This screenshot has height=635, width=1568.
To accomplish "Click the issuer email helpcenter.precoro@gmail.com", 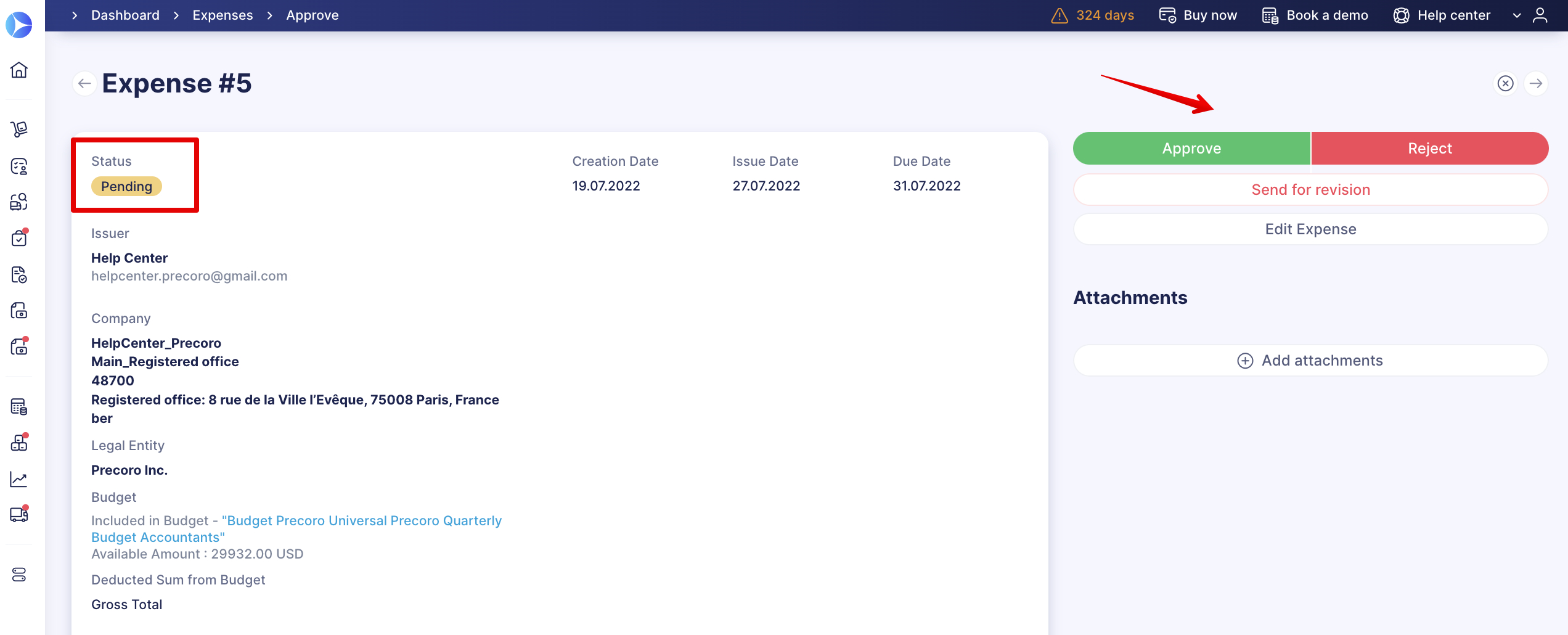I will point(189,276).
